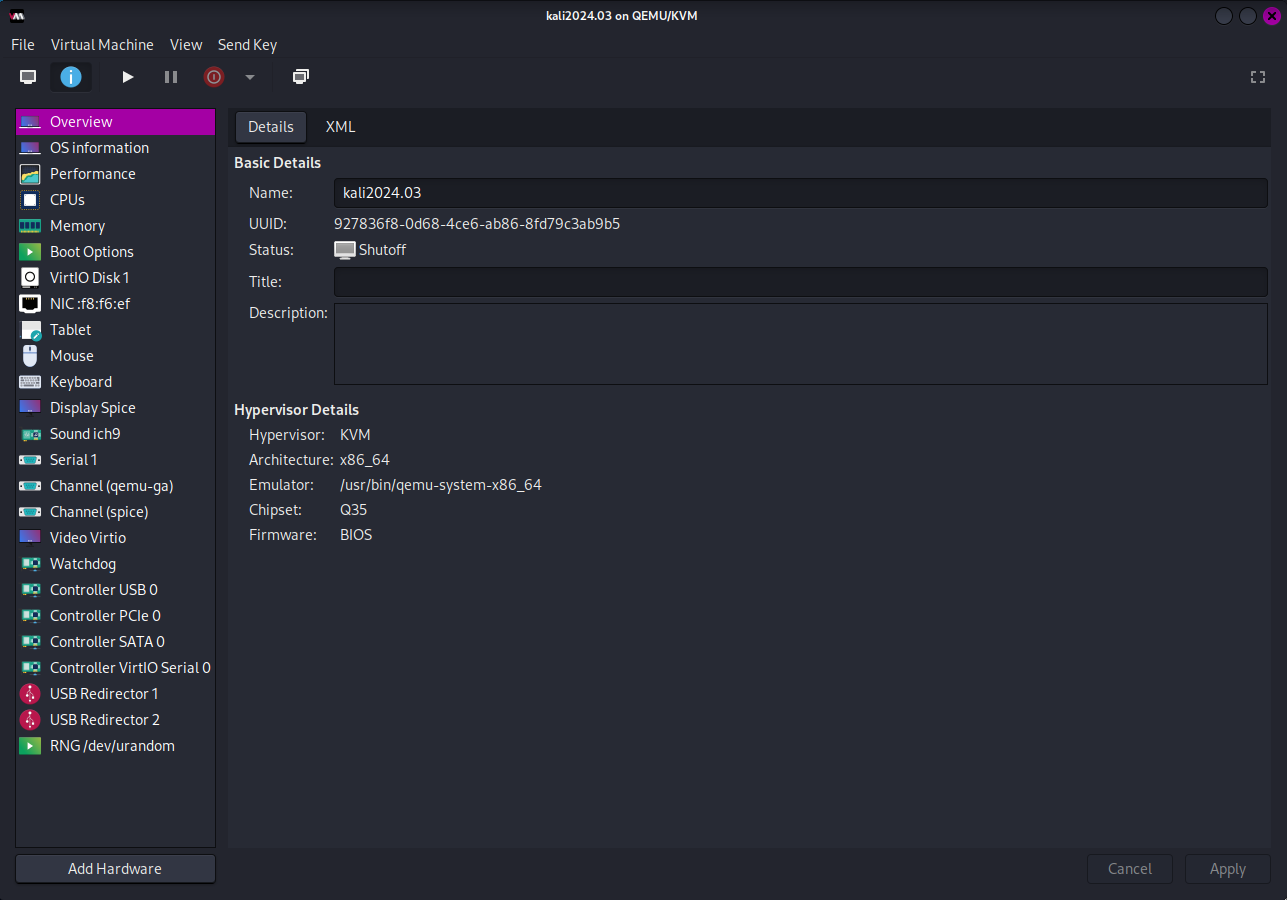Close the window with magenta button

click(x=1271, y=16)
